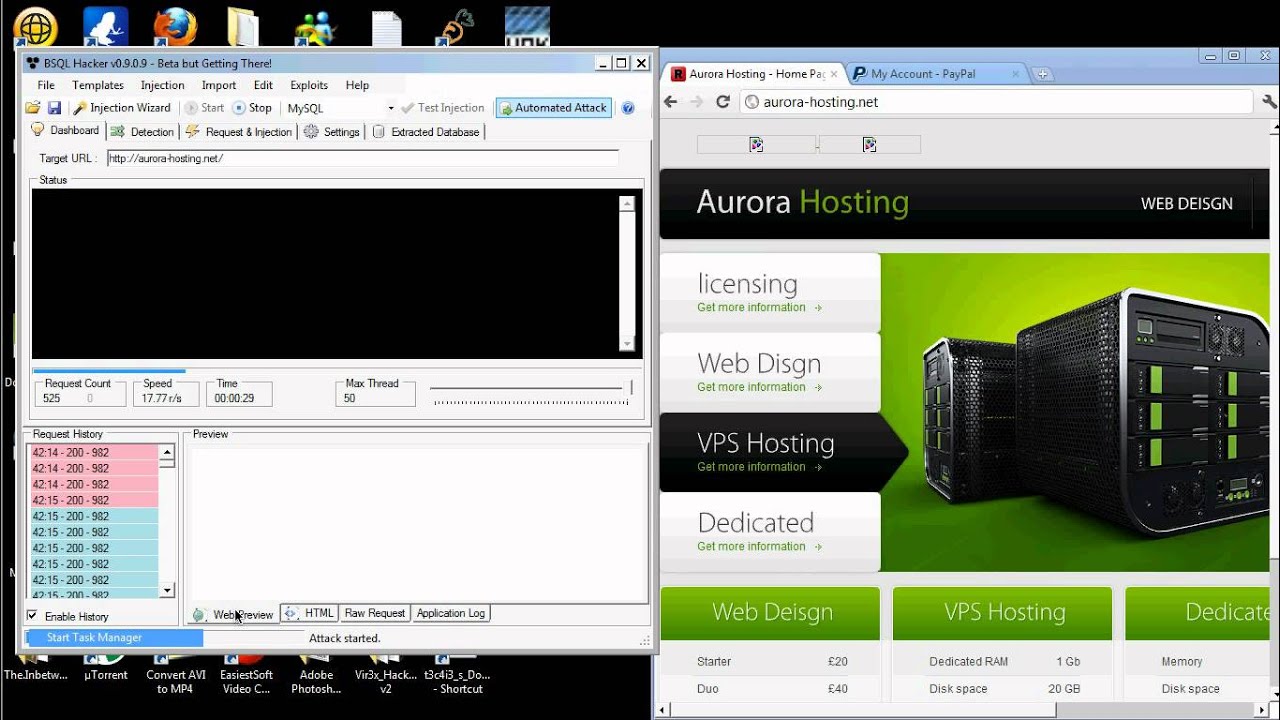Image resolution: width=1280 pixels, height=720 pixels.
Task: Click the Aurora Hosting site logo
Action: (x=803, y=203)
